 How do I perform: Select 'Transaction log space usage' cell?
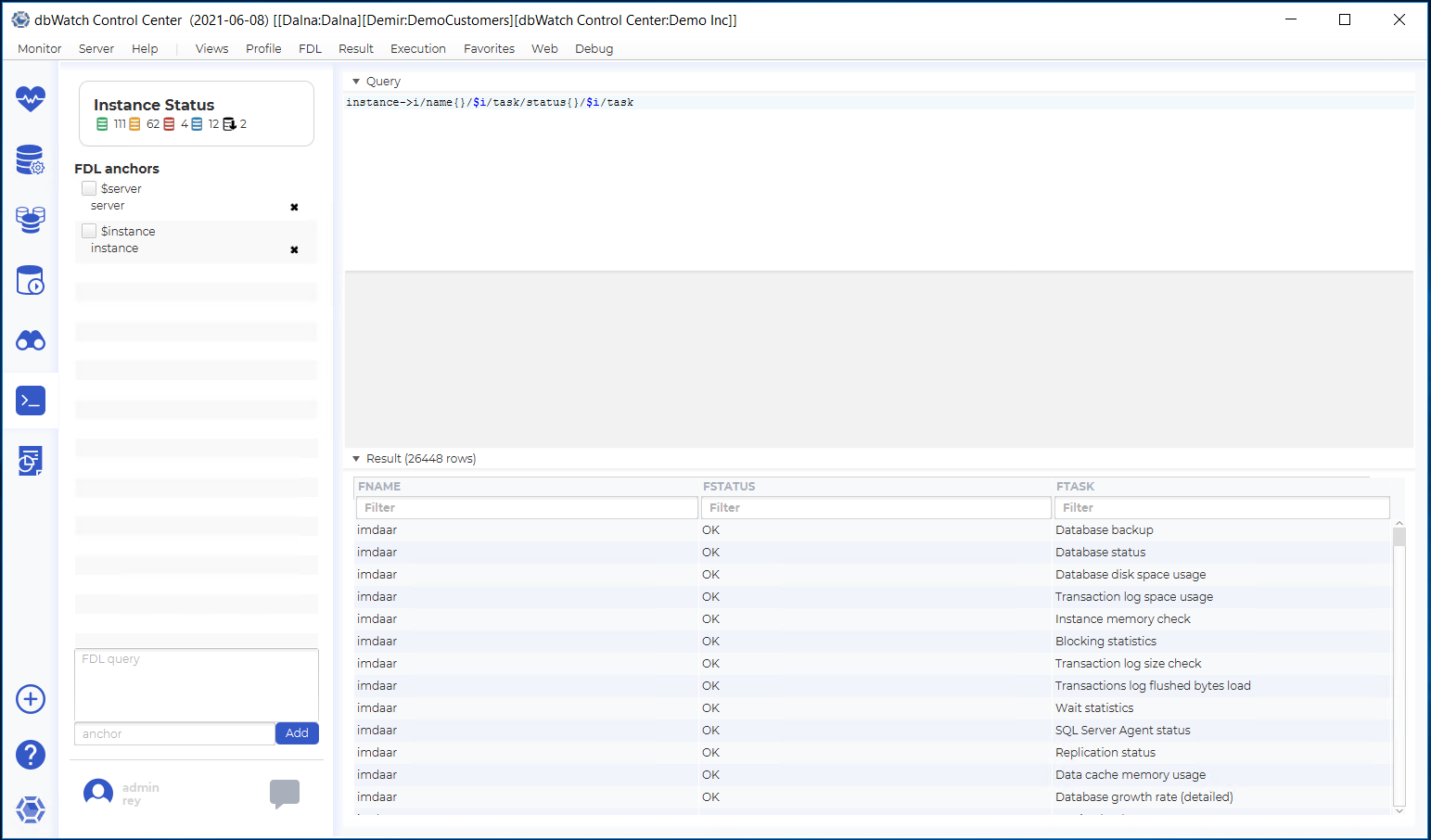(x=1134, y=597)
